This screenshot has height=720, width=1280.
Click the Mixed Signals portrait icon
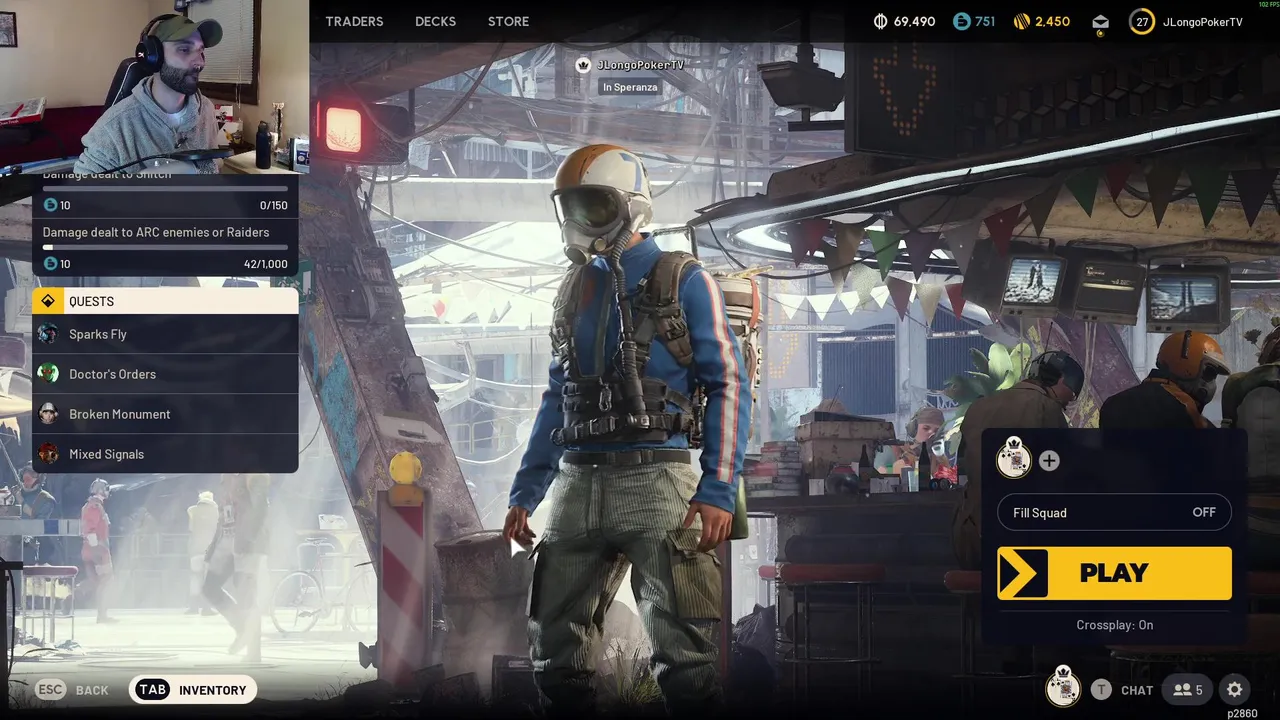48,454
